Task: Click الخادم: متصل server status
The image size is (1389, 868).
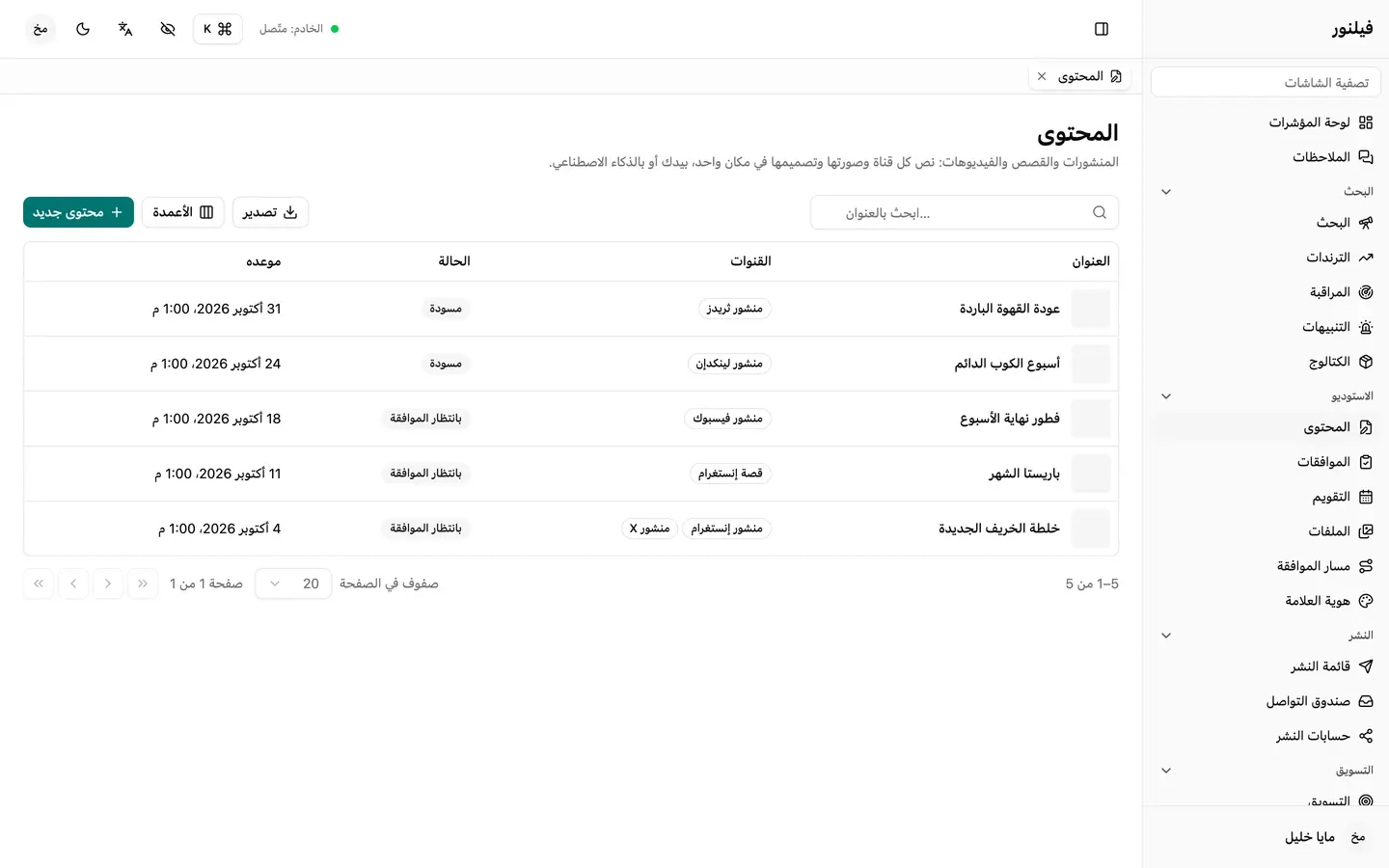Action: (x=299, y=29)
